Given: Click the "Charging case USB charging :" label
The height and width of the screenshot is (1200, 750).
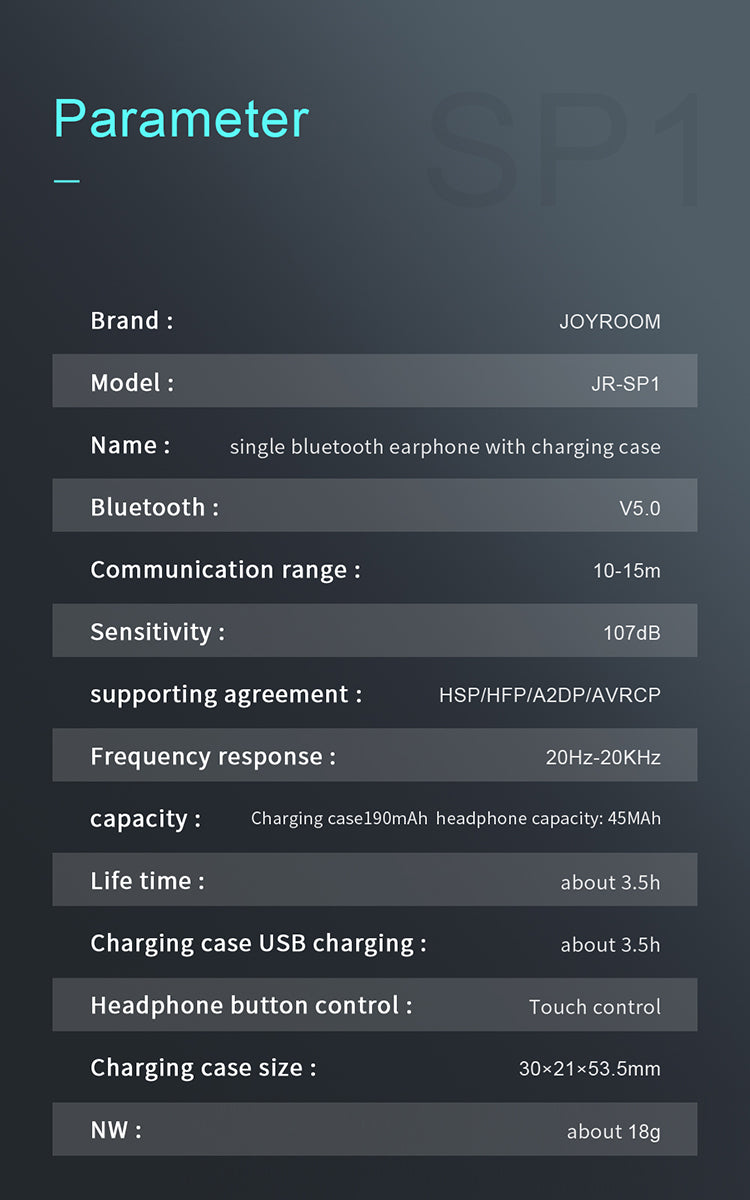Looking at the screenshot, I should pyautogui.click(x=258, y=943).
